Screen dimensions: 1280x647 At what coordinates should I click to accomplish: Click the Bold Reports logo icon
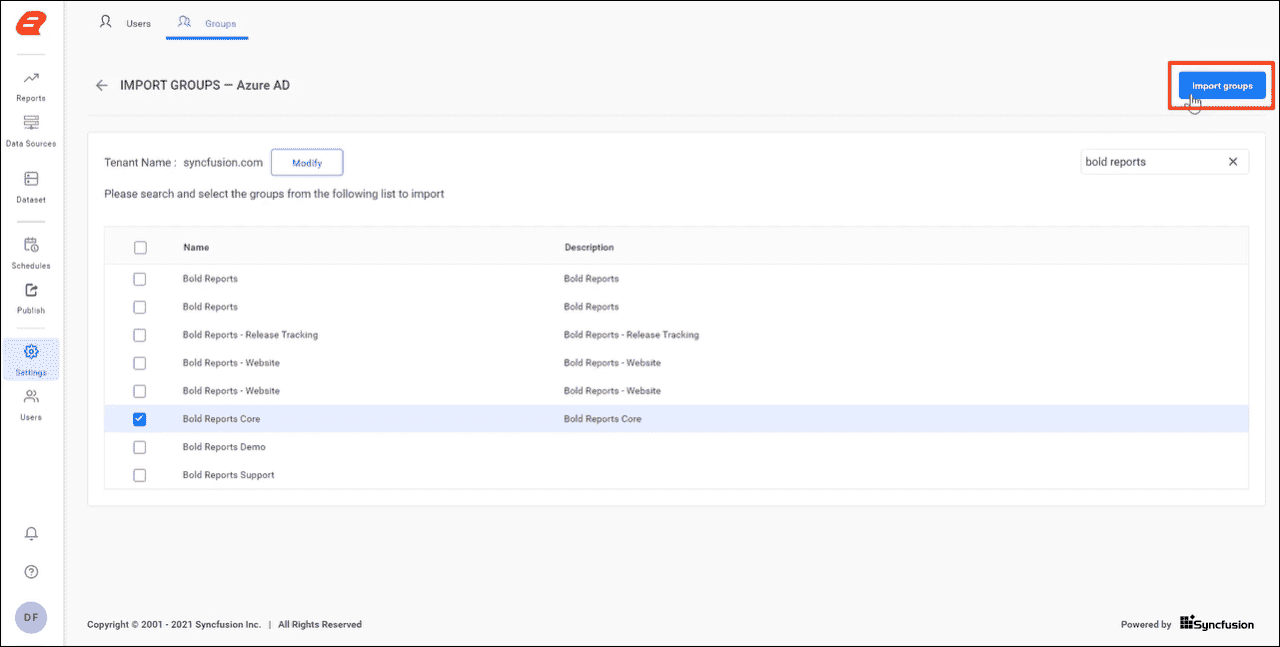coord(31,23)
